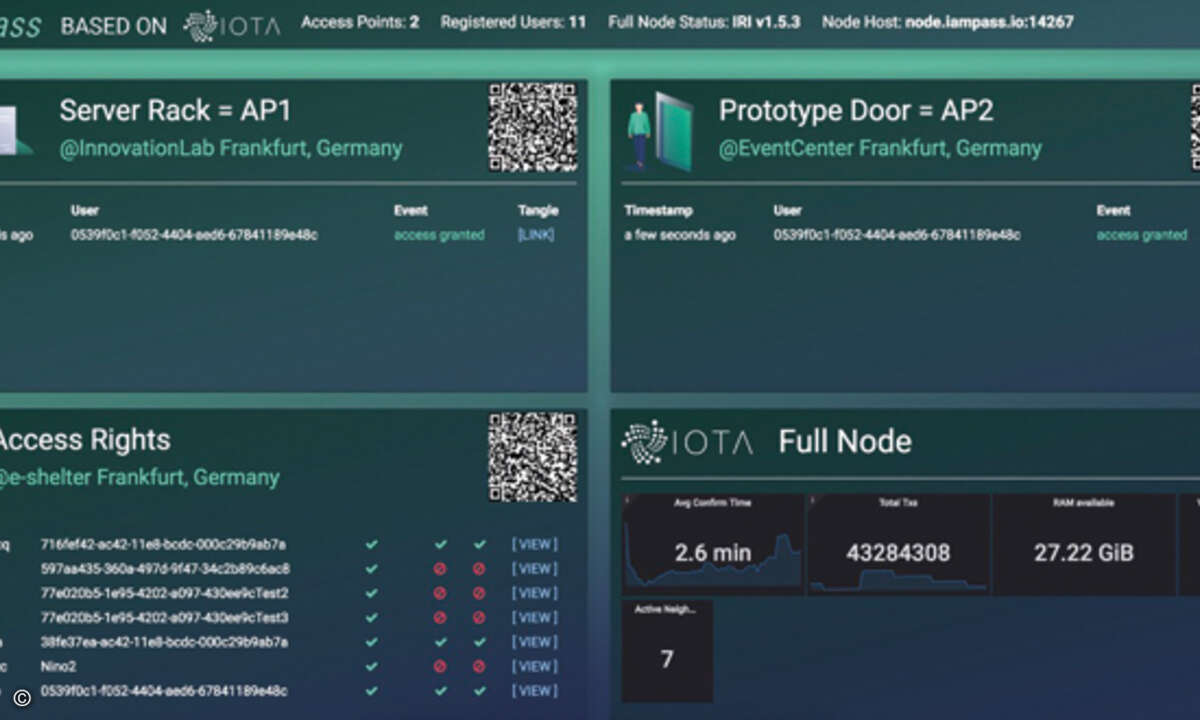The image size is (1200, 720).
Task: Click denied icon nearest VIEW in Test3 row
Action: [479, 617]
